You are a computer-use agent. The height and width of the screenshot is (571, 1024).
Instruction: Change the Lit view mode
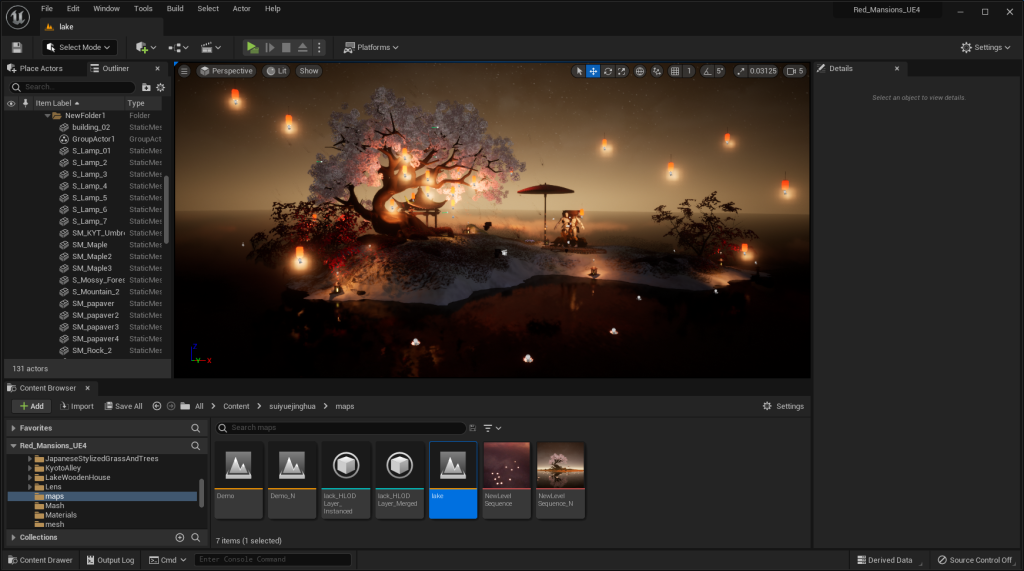pyautogui.click(x=277, y=71)
